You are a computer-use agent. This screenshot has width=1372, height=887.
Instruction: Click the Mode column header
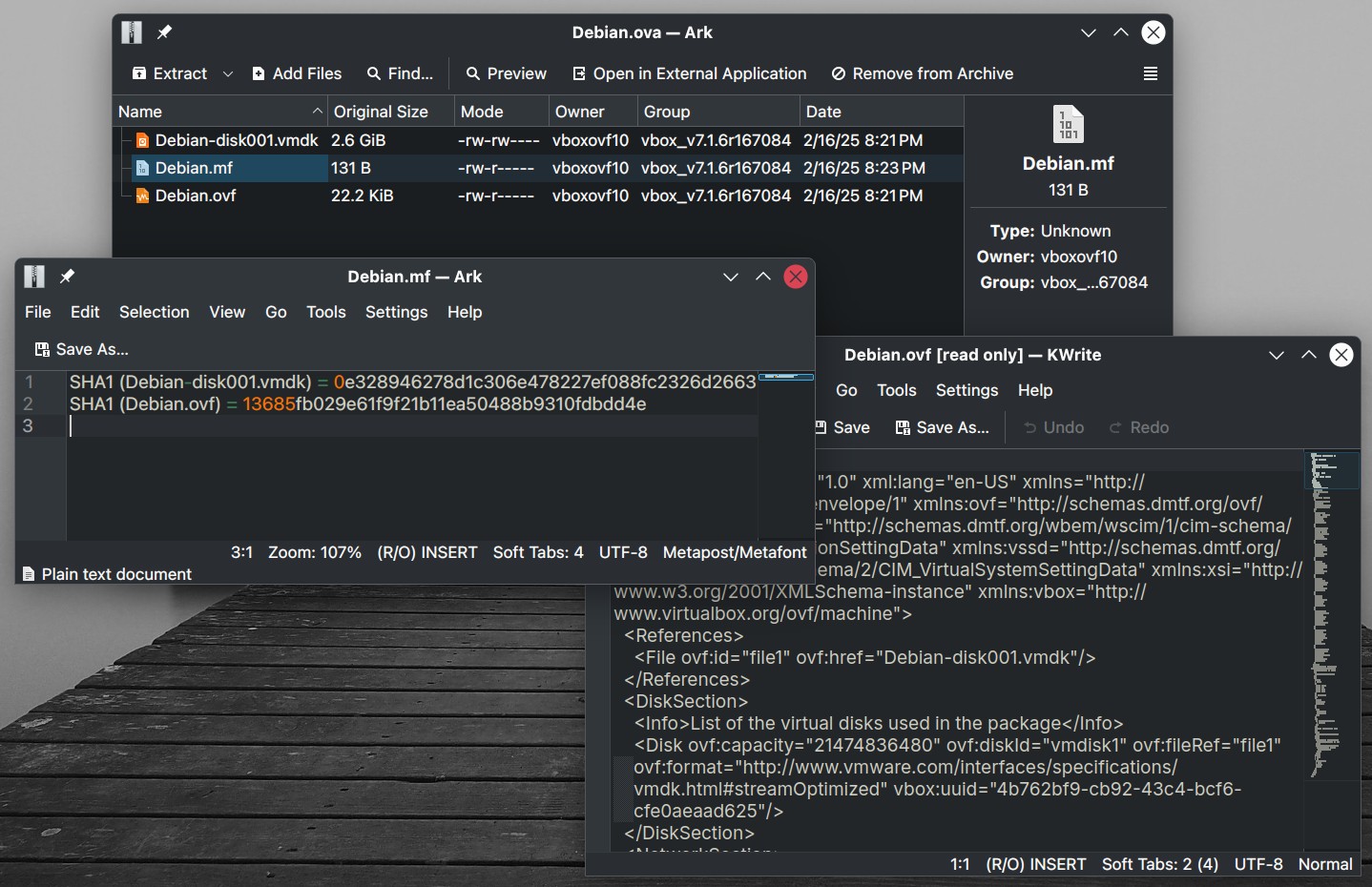tap(502, 112)
